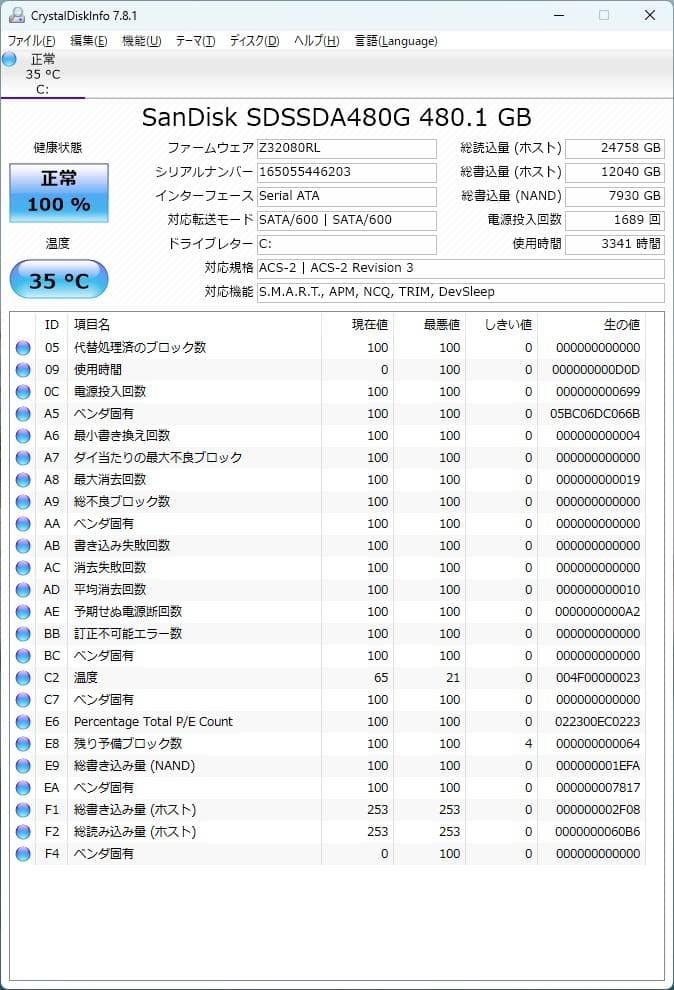The image size is (674, 990).
Task: Click status orb for attribute AD row
Action: 23,590
